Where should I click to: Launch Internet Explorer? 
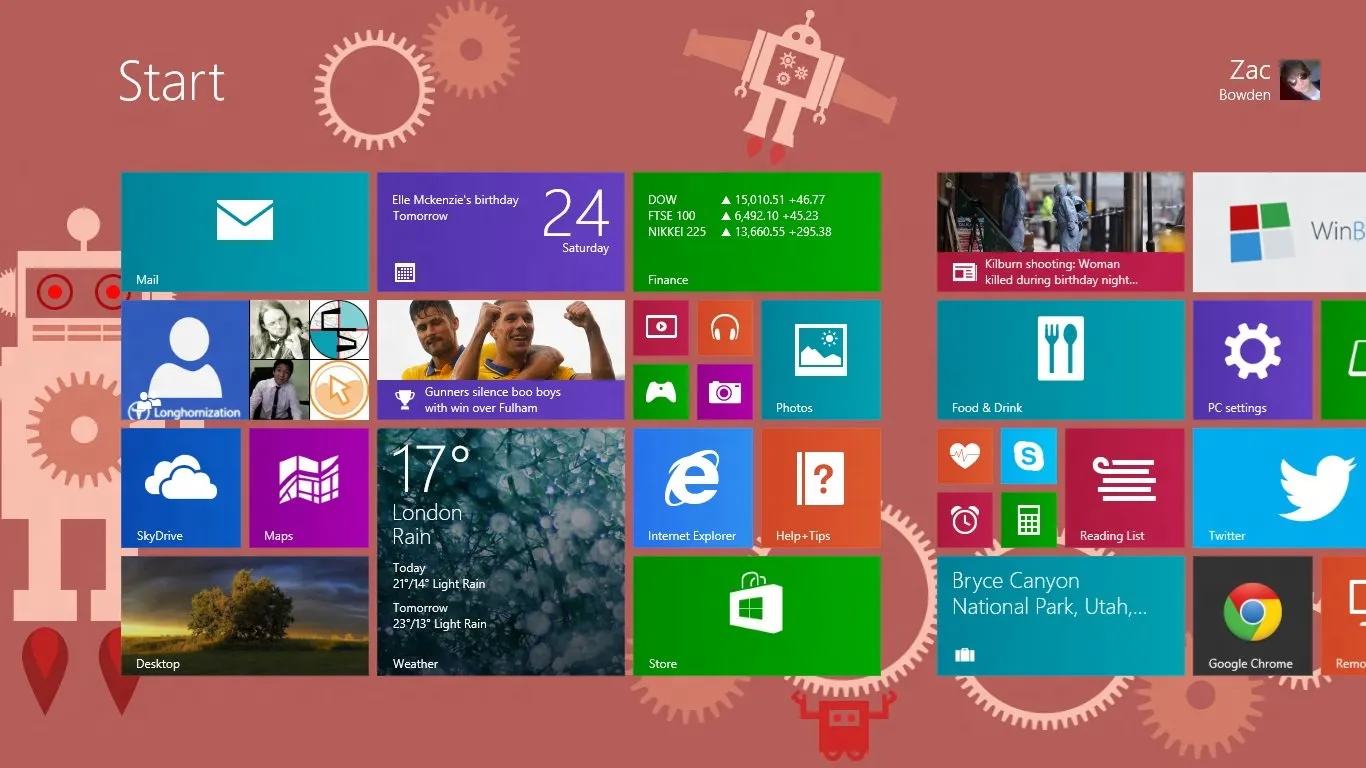click(x=693, y=488)
